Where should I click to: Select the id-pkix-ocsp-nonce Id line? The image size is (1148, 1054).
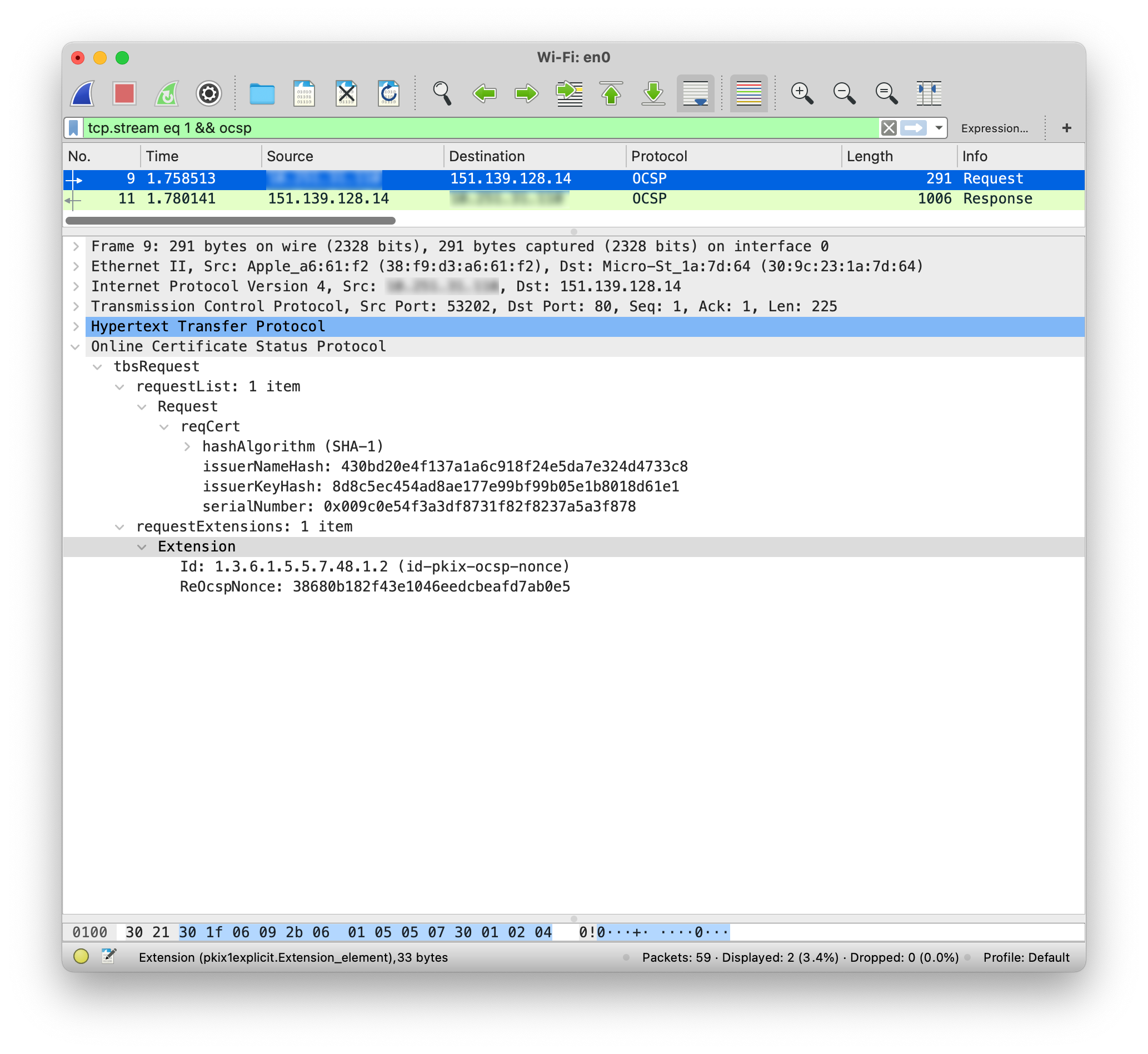[x=375, y=566]
